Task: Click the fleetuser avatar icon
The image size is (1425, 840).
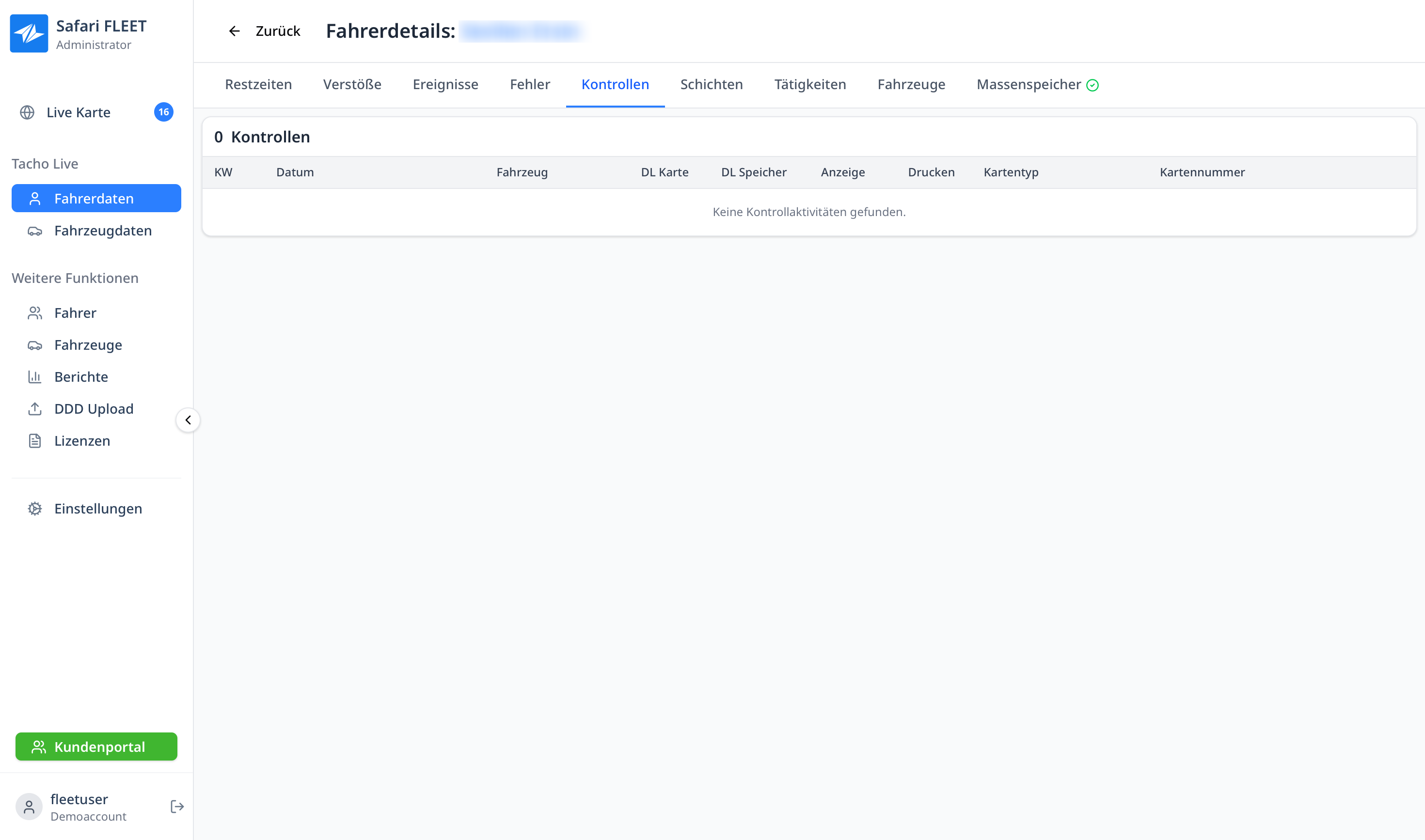Action: 29,807
